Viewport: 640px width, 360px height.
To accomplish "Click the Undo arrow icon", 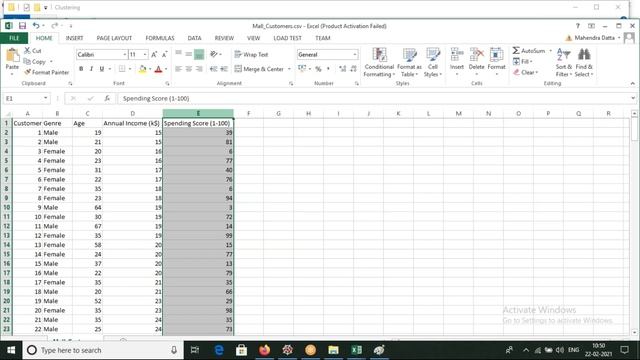I will click(36, 26).
